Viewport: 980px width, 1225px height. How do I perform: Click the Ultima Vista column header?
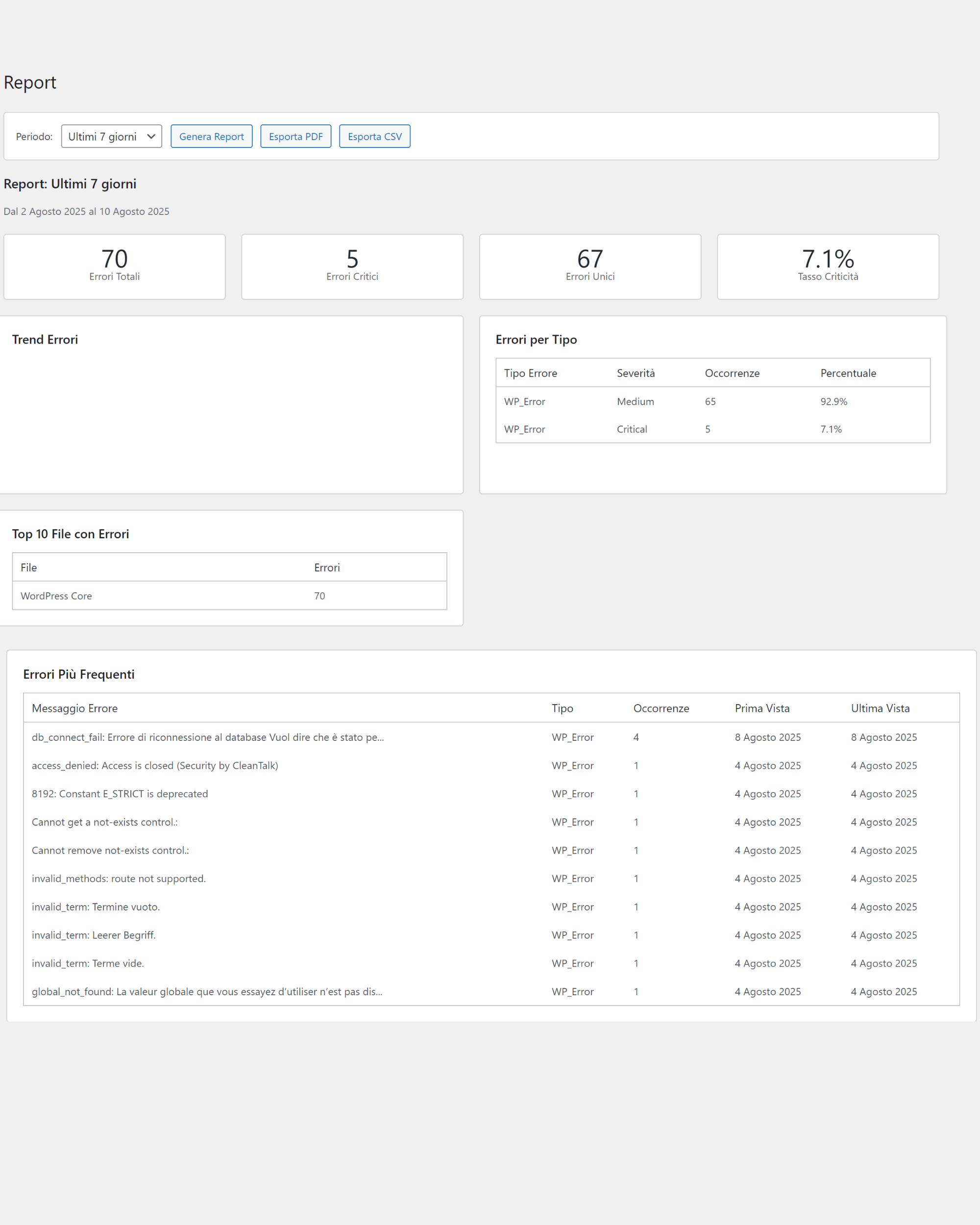(880, 709)
